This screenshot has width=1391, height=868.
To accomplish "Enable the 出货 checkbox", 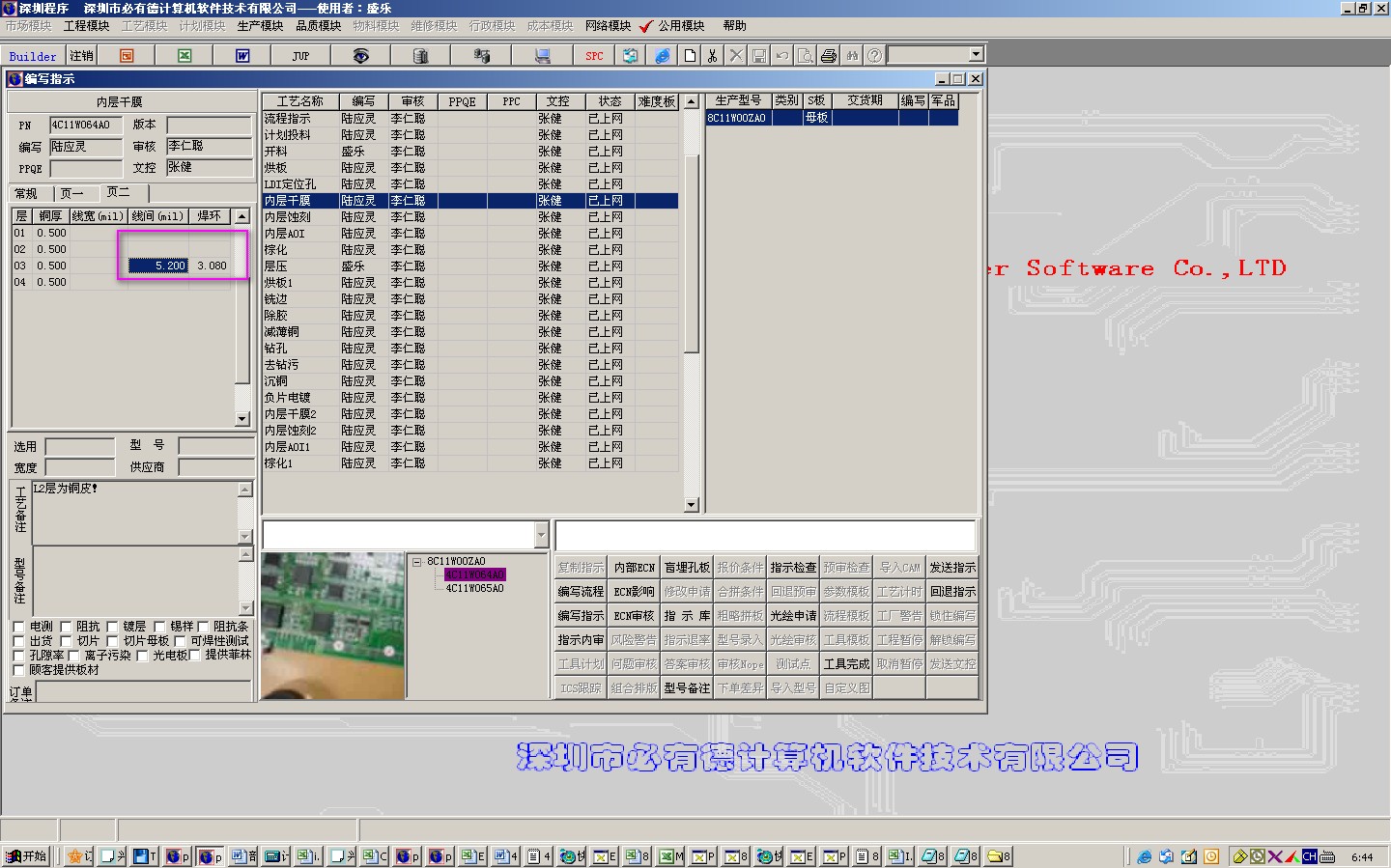I will click(x=18, y=641).
